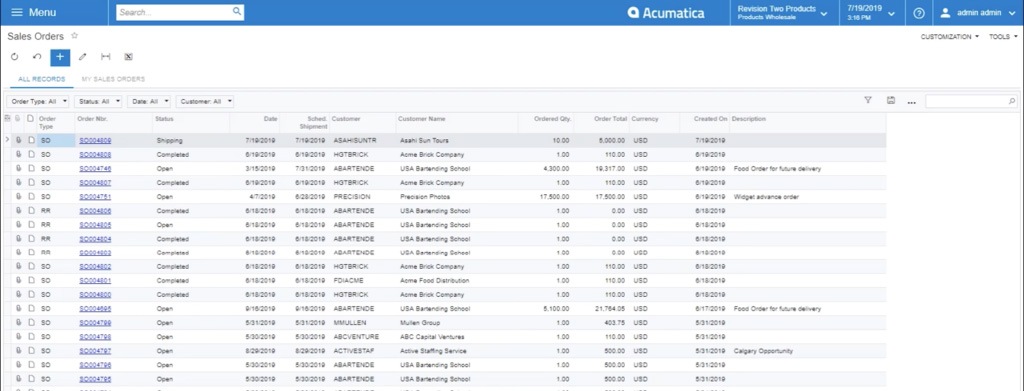The image size is (1024, 391).
Task: Open sales order SO004806 link
Action: tap(95, 211)
